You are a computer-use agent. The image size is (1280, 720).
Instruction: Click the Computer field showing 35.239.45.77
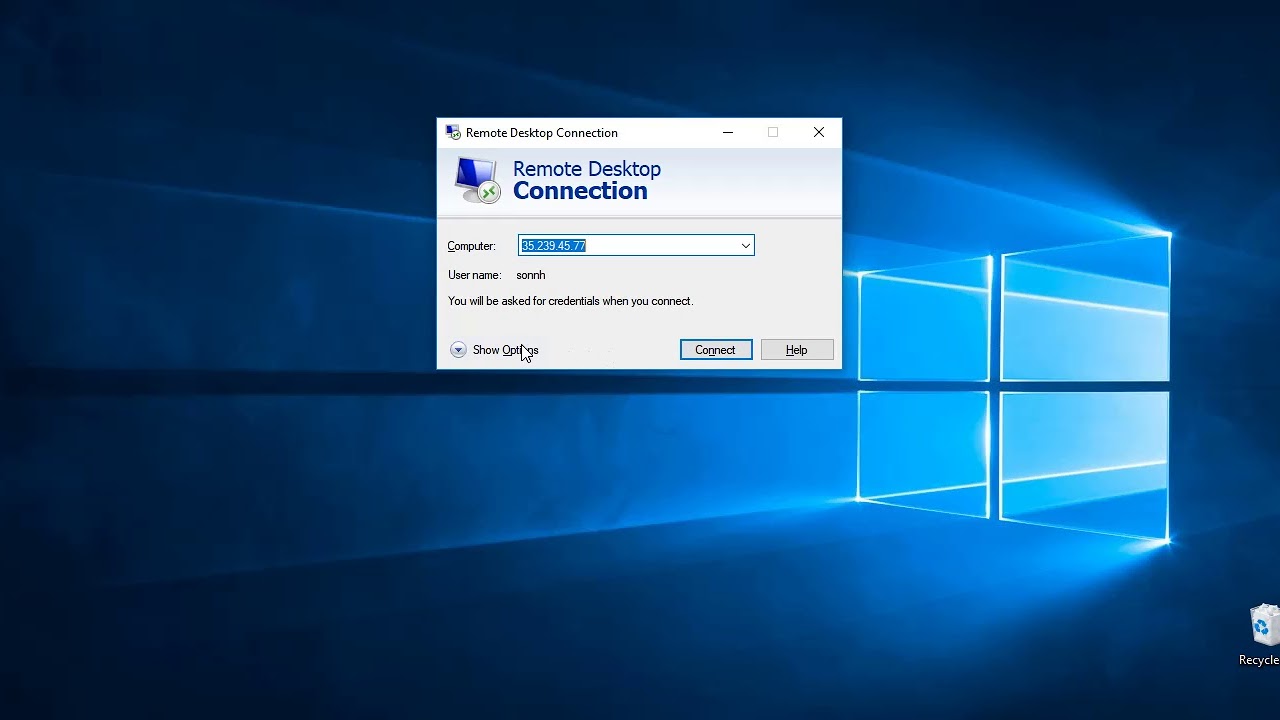pyautogui.click(x=636, y=246)
